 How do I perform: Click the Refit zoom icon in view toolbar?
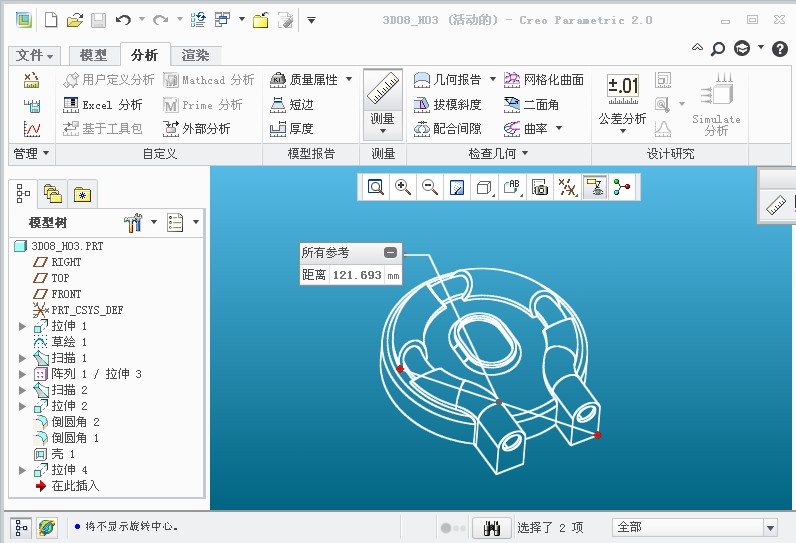[376, 187]
